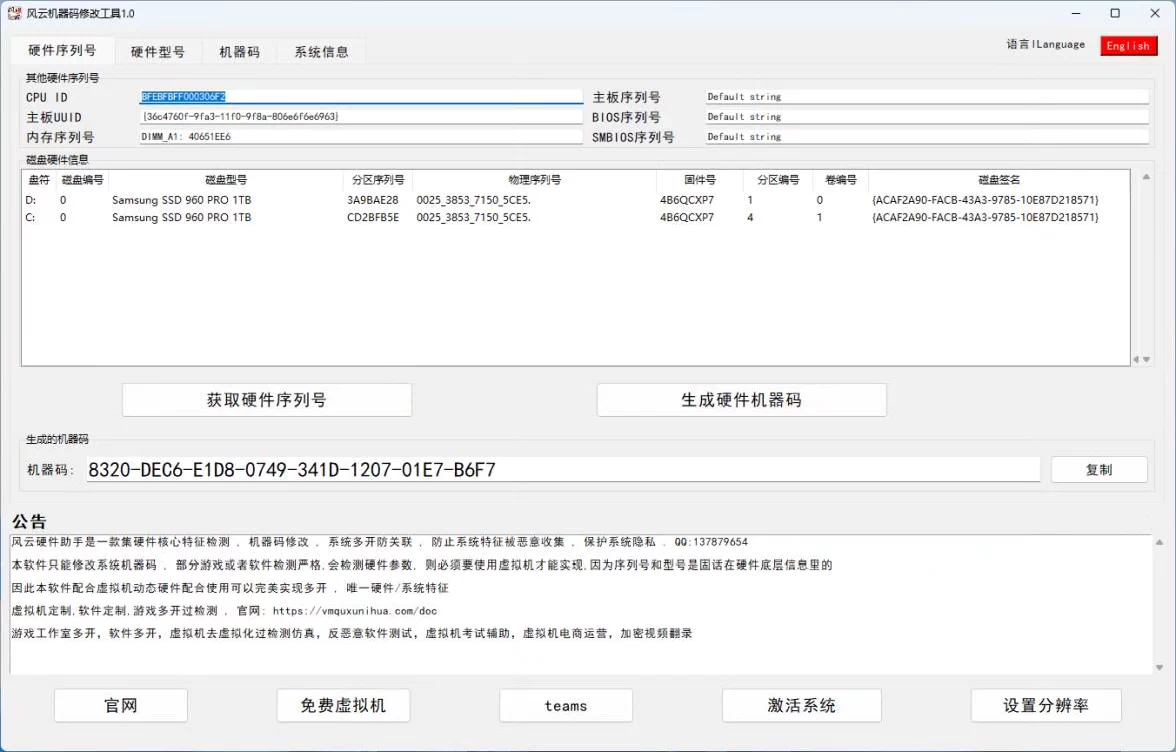The width and height of the screenshot is (1176, 752).
Task: Switch to the 硬件型号 tab
Action: click(x=159, y=50)
